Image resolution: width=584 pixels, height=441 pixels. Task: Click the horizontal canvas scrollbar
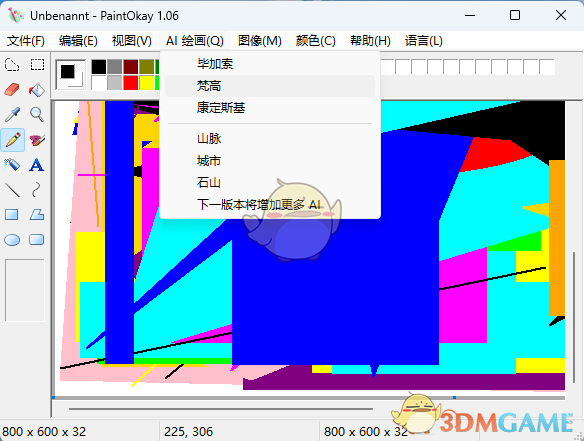coord(220,409)
